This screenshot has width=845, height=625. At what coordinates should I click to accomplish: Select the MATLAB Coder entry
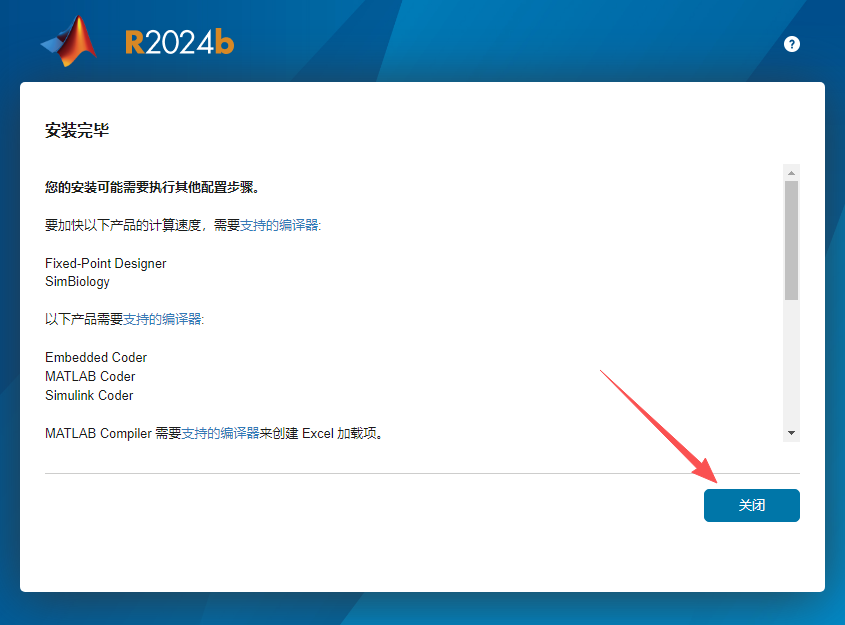[x=90, y=376]
